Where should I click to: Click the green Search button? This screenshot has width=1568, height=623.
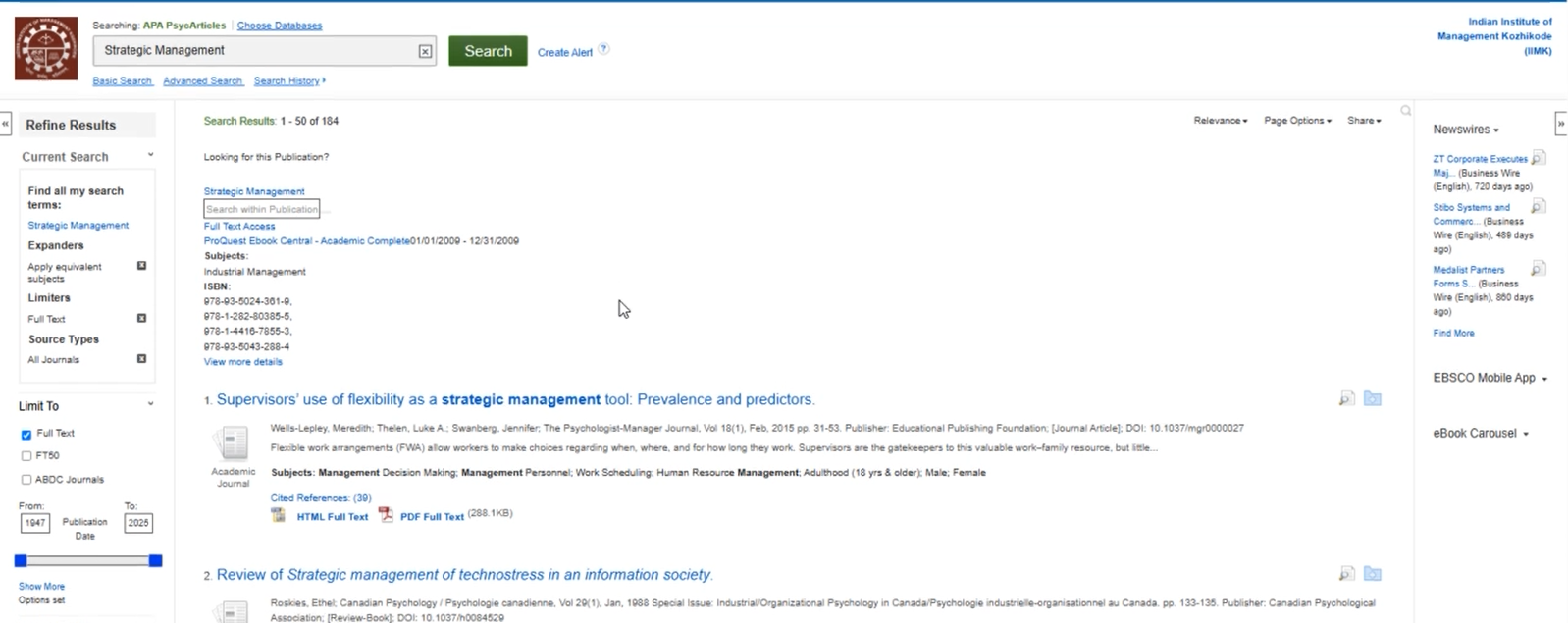[488, 51]
